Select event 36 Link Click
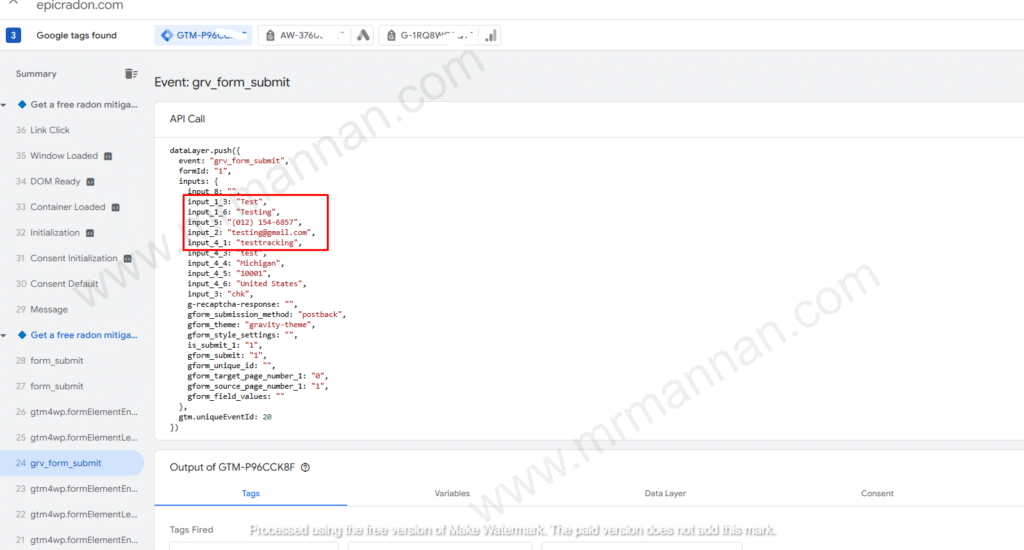Screen dimensions: 1024x550 click(50, 131)
